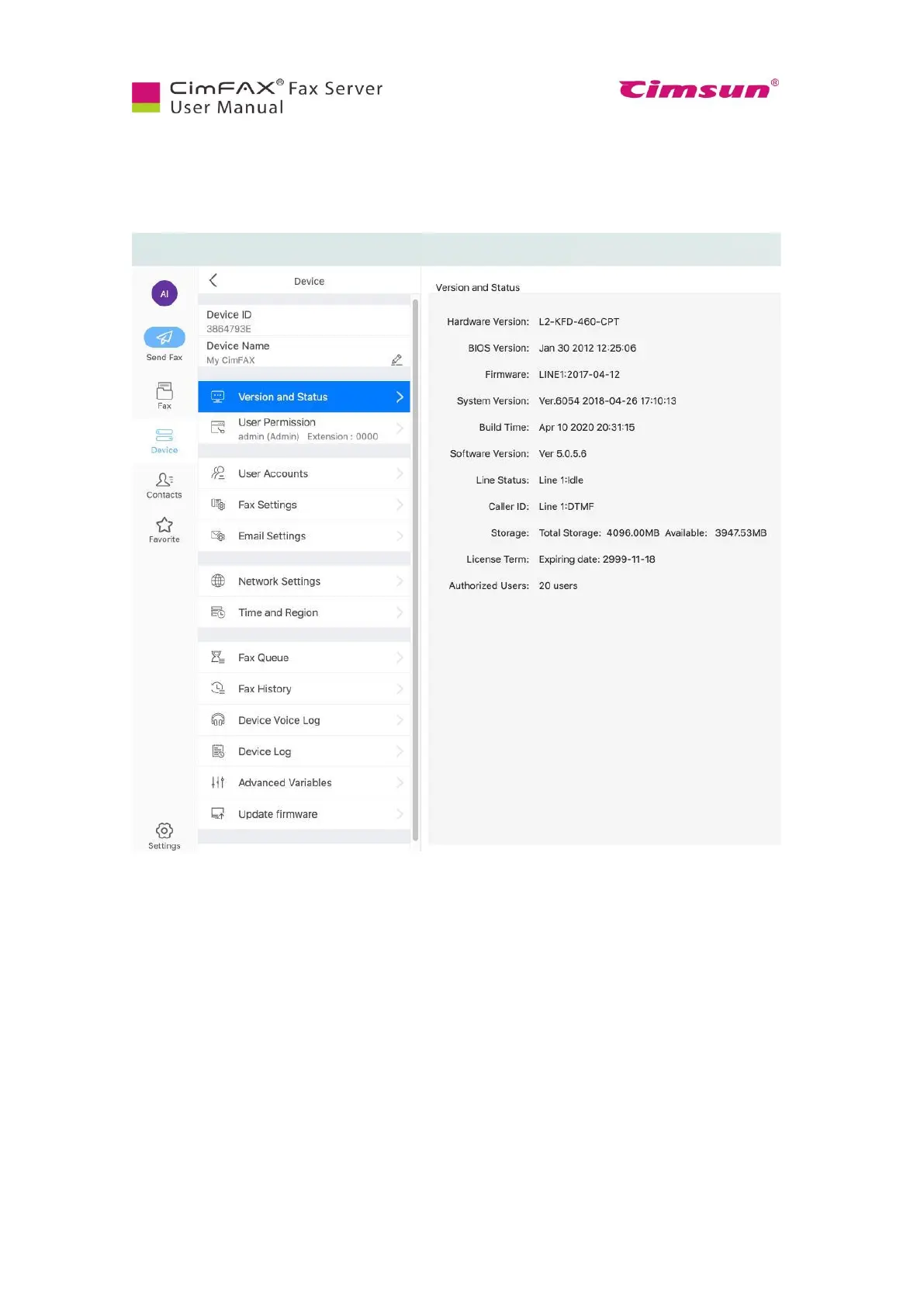The image size is (924, 1307).
Task: Click the device list vertical scrollbar
Action: [415, 570]
